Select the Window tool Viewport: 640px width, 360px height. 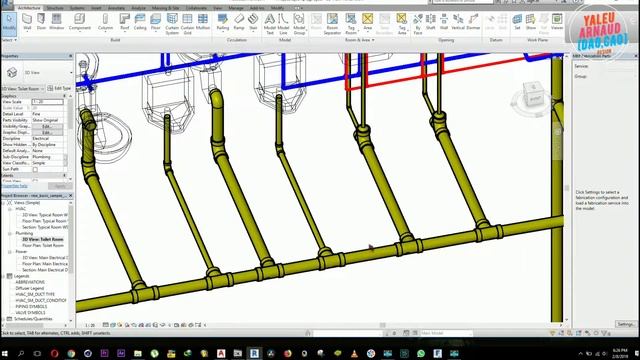coord(56,22)
